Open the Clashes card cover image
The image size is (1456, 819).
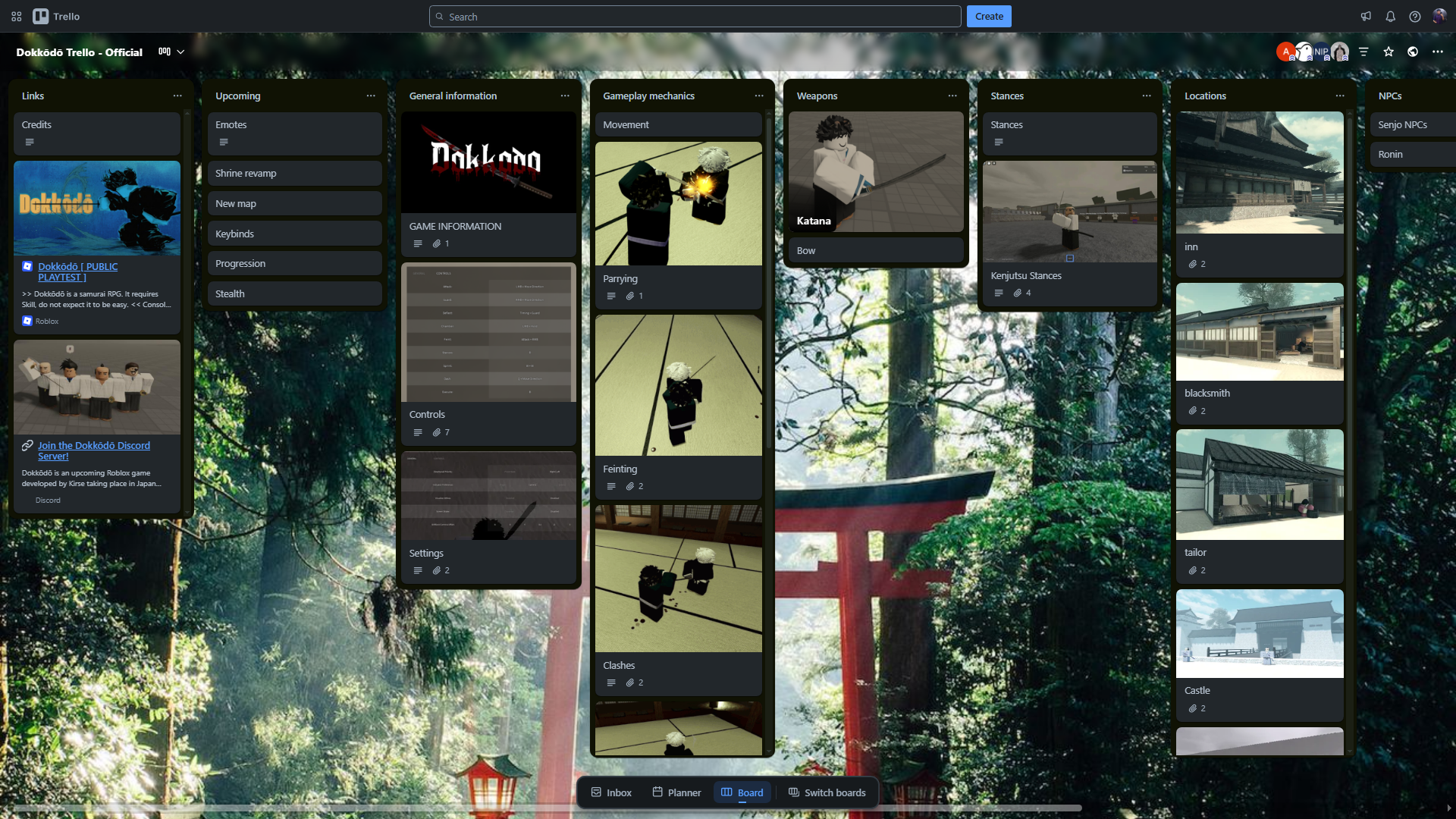click(x=678, y=579)
